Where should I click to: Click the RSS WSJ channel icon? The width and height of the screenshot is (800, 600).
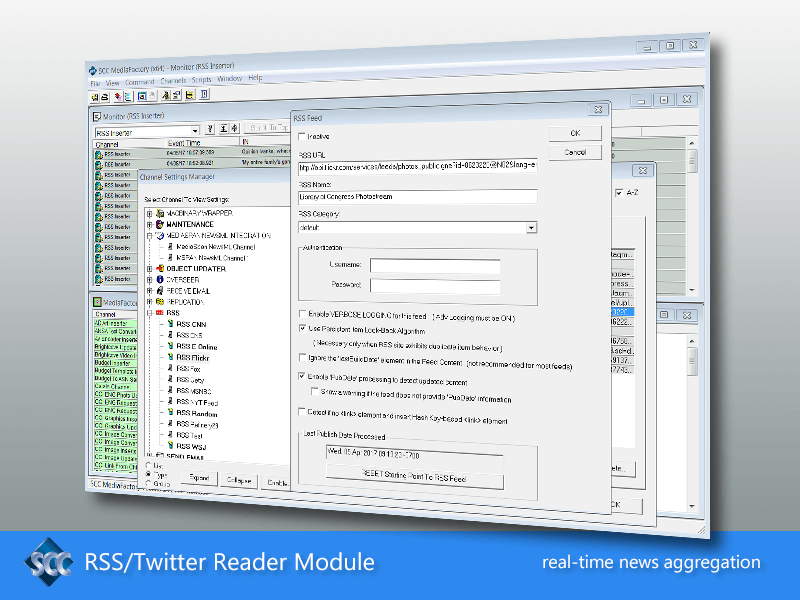[x=170, y=445]
